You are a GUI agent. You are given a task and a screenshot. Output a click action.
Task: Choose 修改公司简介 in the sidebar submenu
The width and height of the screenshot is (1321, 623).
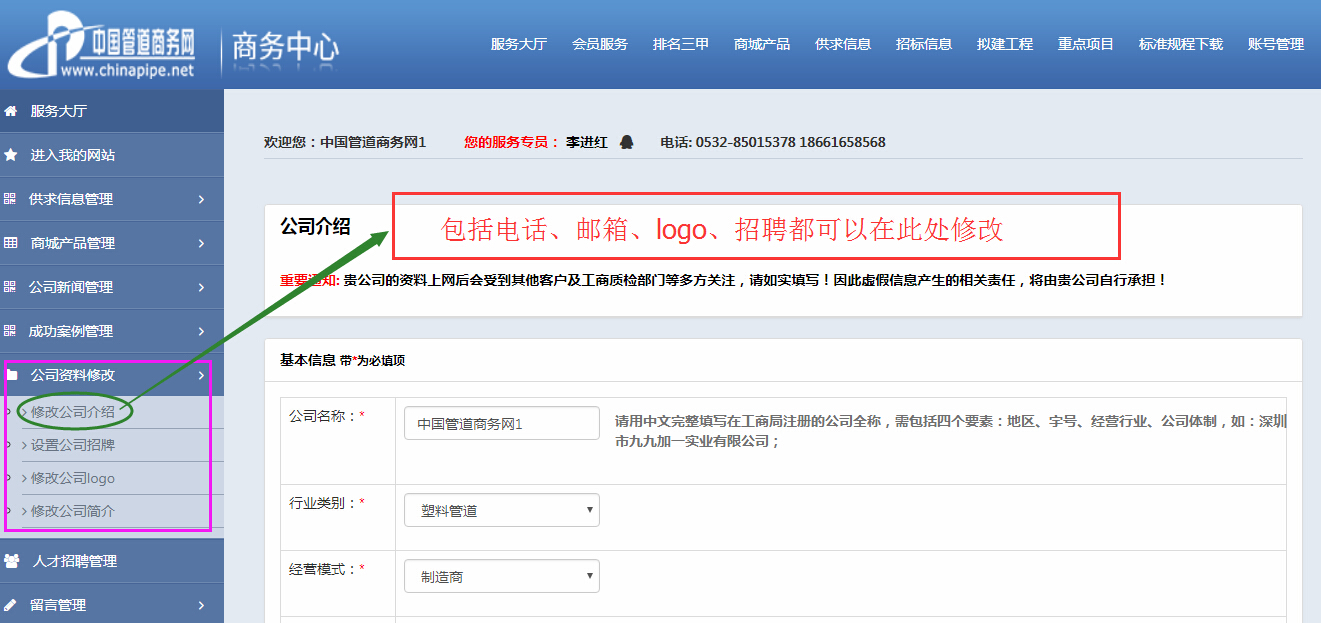click(x=73, y=511)
